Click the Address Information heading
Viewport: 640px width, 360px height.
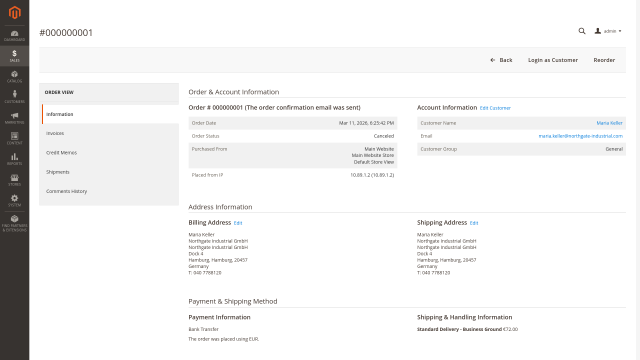coord(220,207)
